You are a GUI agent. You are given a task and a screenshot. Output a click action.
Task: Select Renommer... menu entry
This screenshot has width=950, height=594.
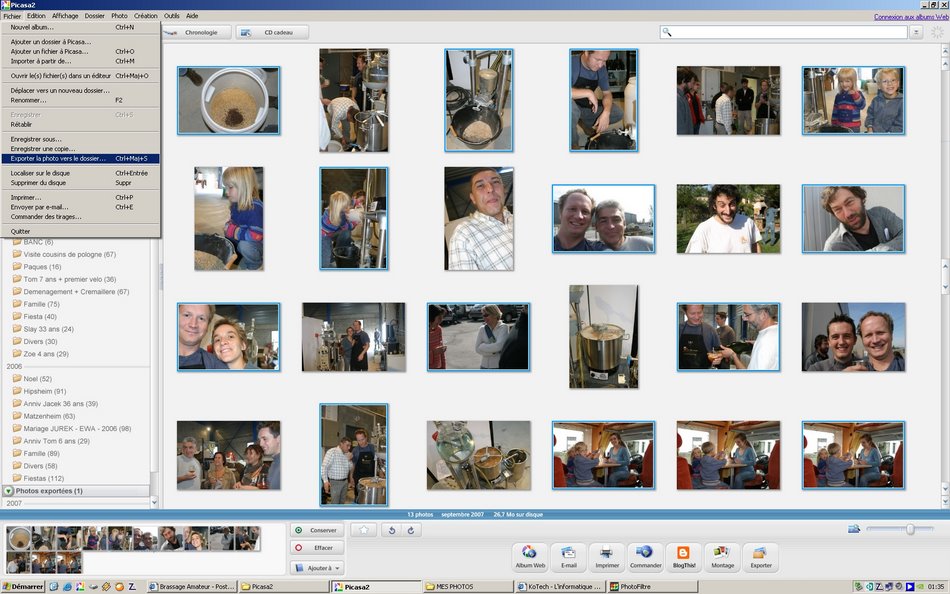(80, 100)
